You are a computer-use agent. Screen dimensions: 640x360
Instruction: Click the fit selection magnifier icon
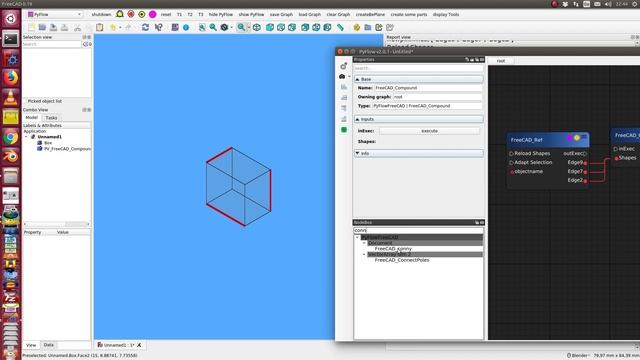click(213, 27)
